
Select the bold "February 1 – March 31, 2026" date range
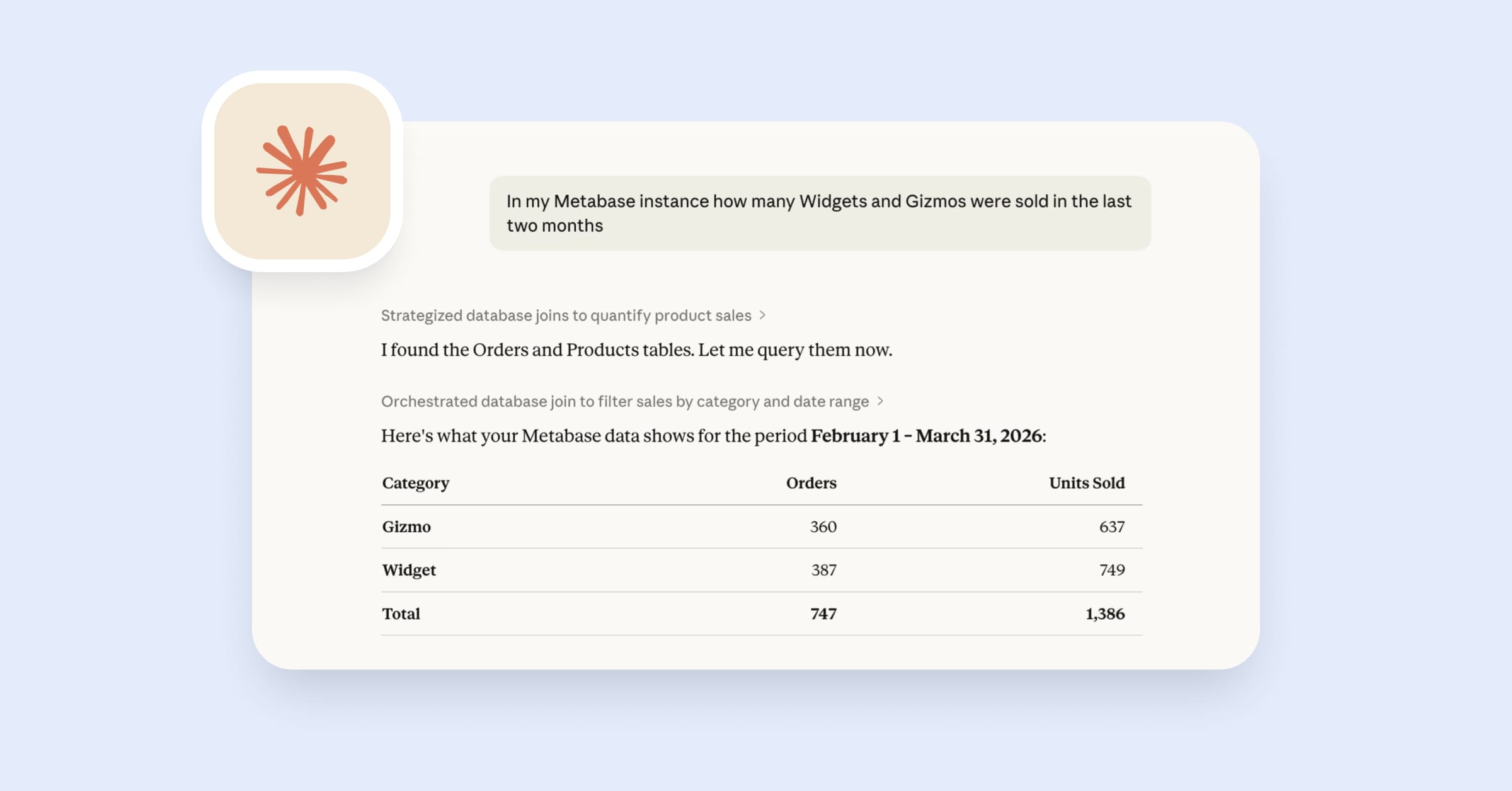coord(926,436)
